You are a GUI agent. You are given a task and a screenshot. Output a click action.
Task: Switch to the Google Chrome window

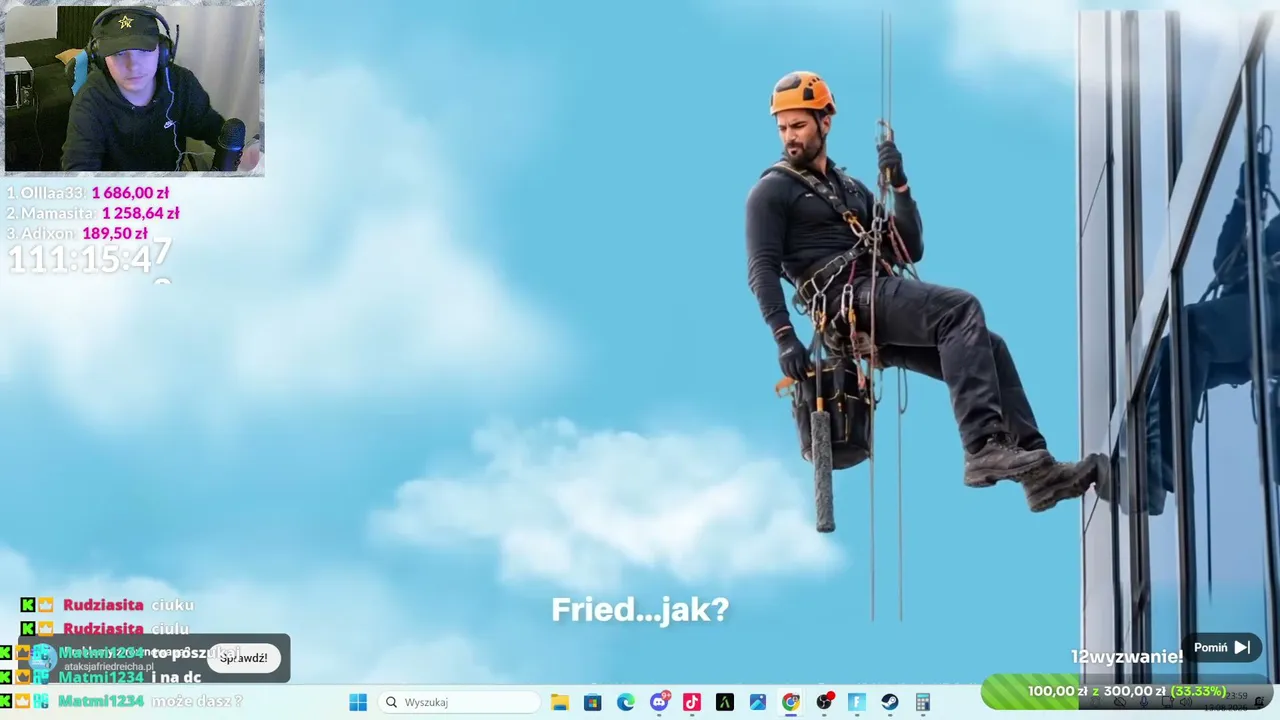pyautogui.click(x=791, y=702)
